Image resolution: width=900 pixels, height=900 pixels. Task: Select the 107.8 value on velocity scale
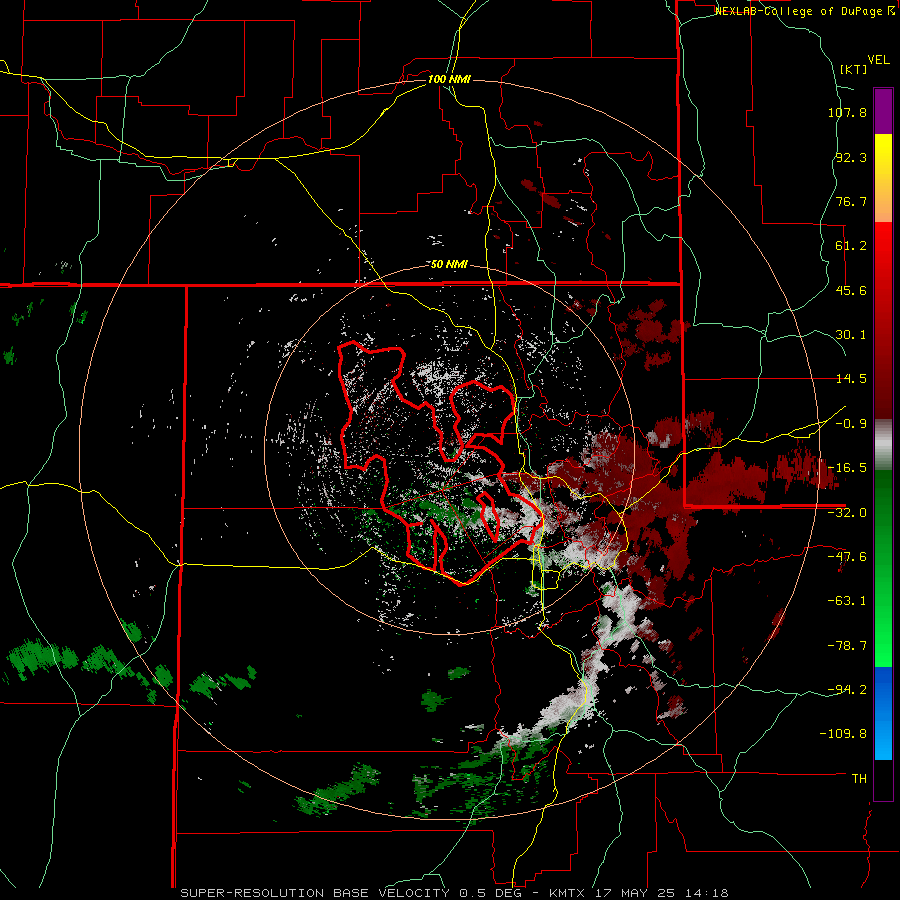(847, 112)
